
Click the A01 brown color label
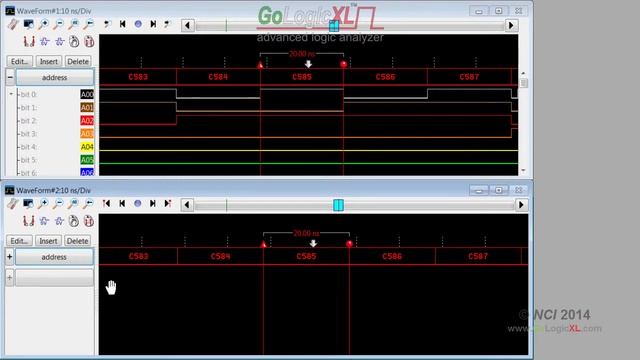pos(87,108)
